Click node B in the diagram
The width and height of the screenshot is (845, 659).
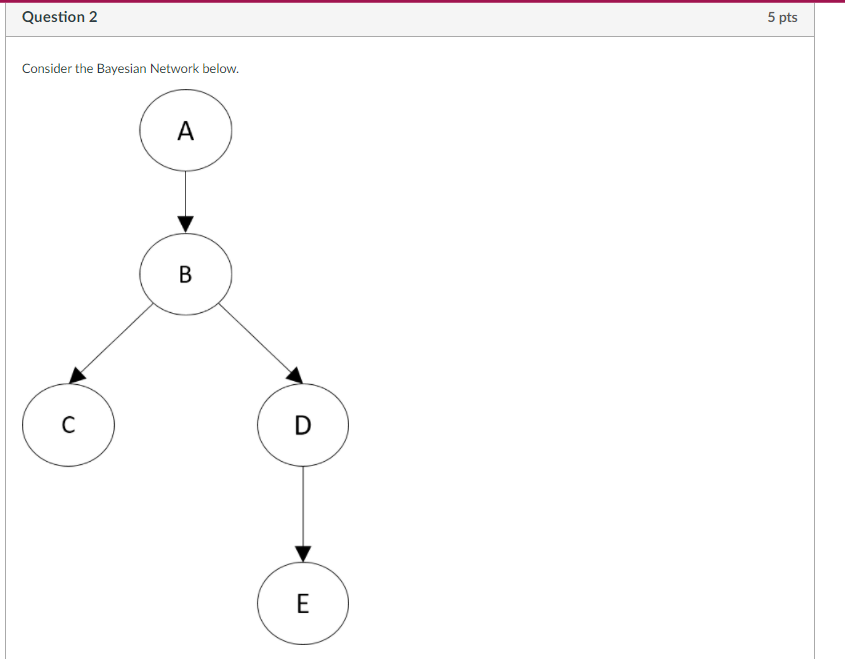pyautogui.click(x=185, y=275)
